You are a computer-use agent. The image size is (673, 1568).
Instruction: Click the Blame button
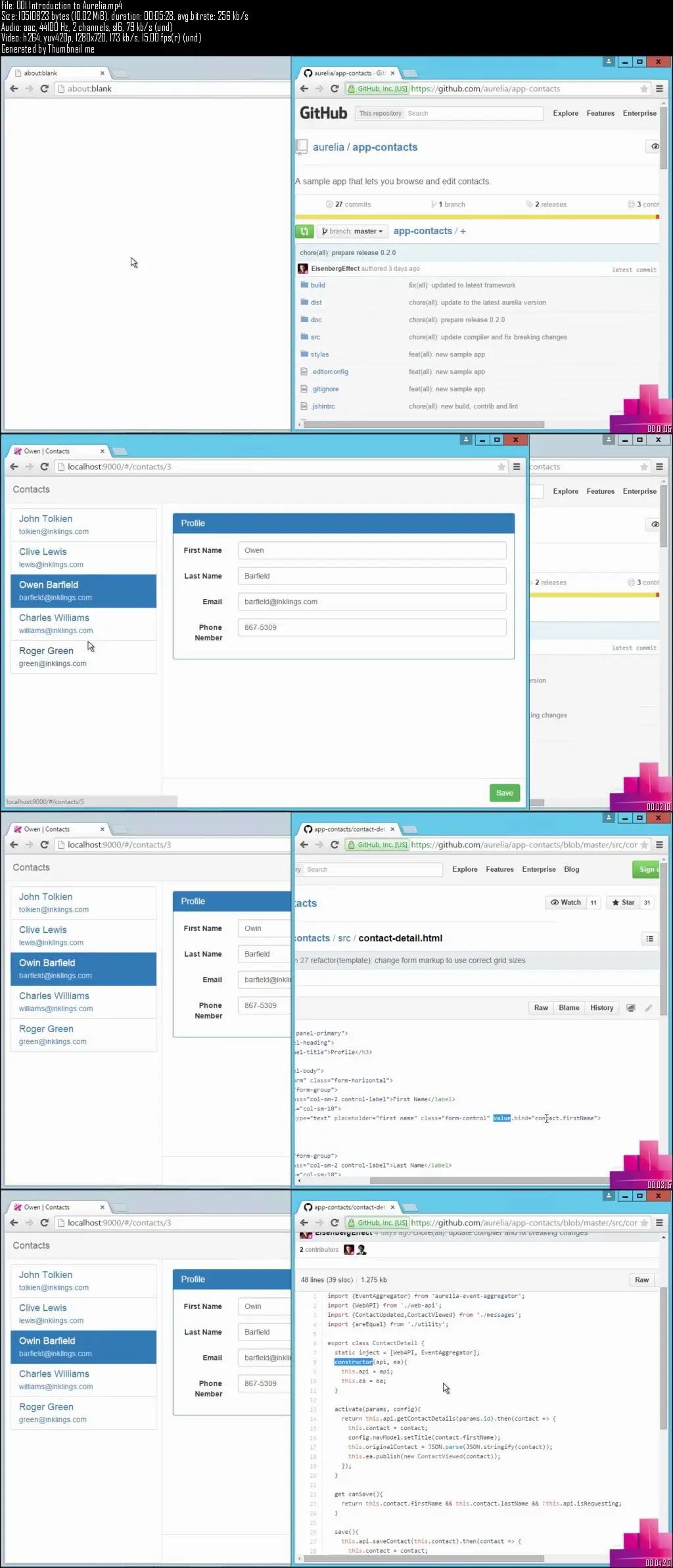point(569,1008)
